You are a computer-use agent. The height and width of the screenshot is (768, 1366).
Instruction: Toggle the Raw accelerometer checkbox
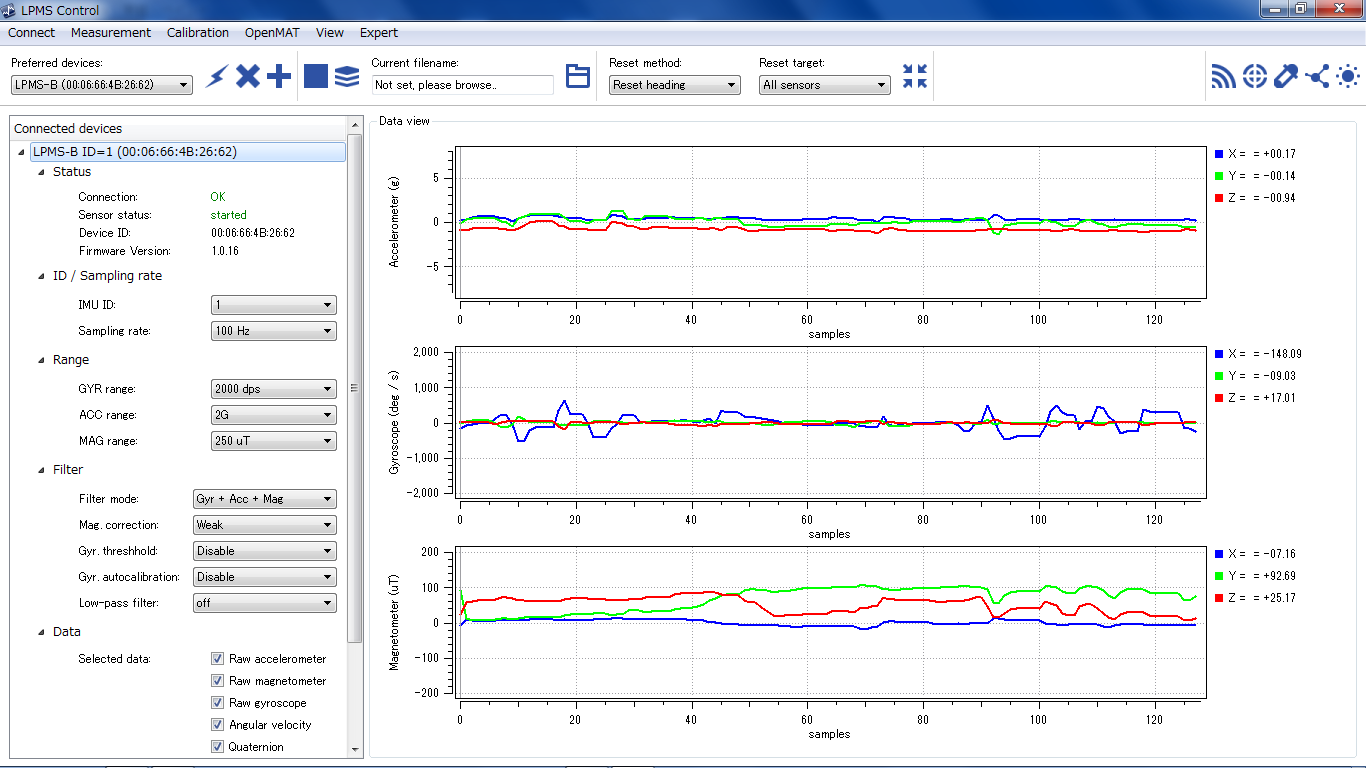[217, 659]
